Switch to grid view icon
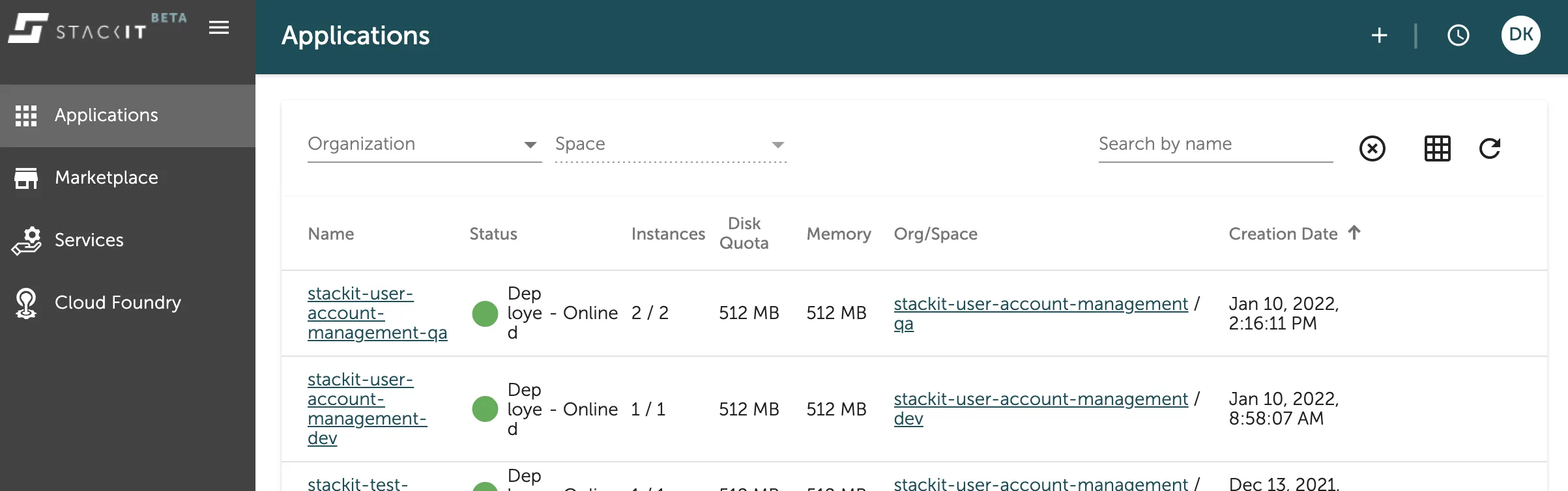This screenshot has height=491, width=1568. [1438, 148]
